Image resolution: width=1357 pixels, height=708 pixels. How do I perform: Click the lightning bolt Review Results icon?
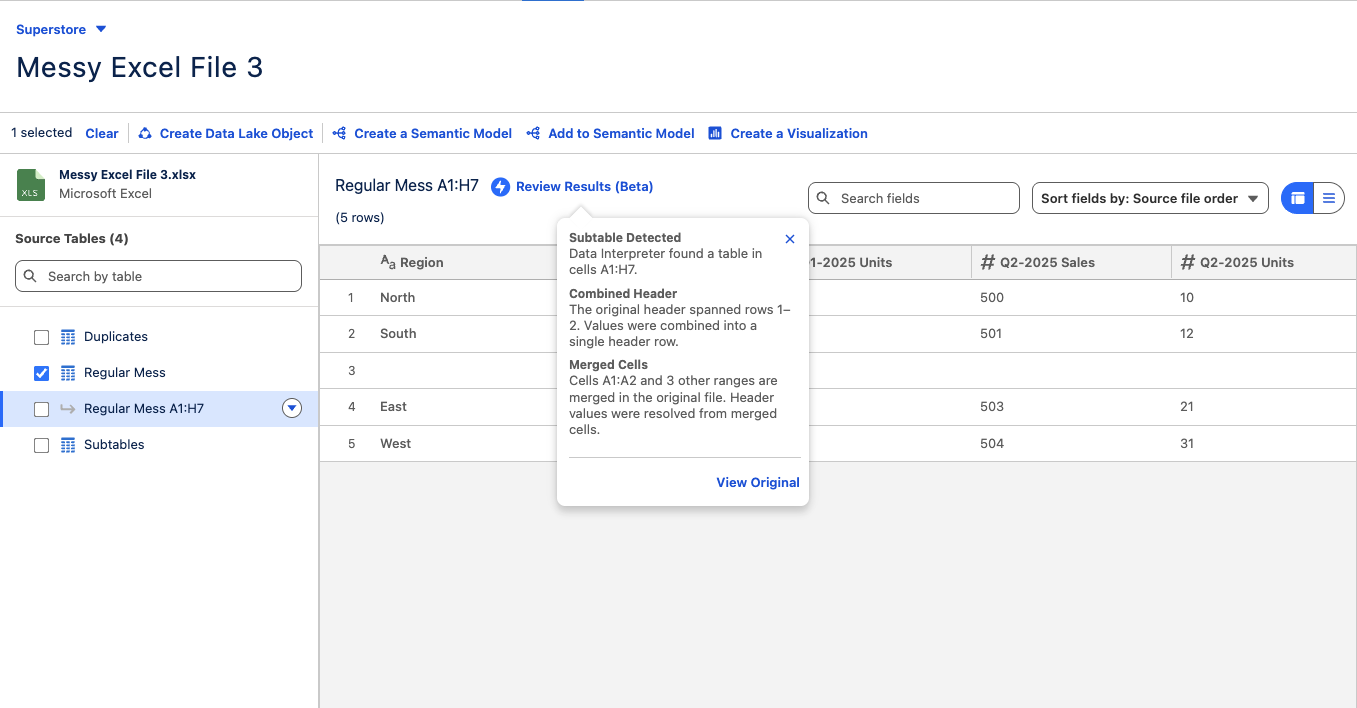tap(501, 187)
